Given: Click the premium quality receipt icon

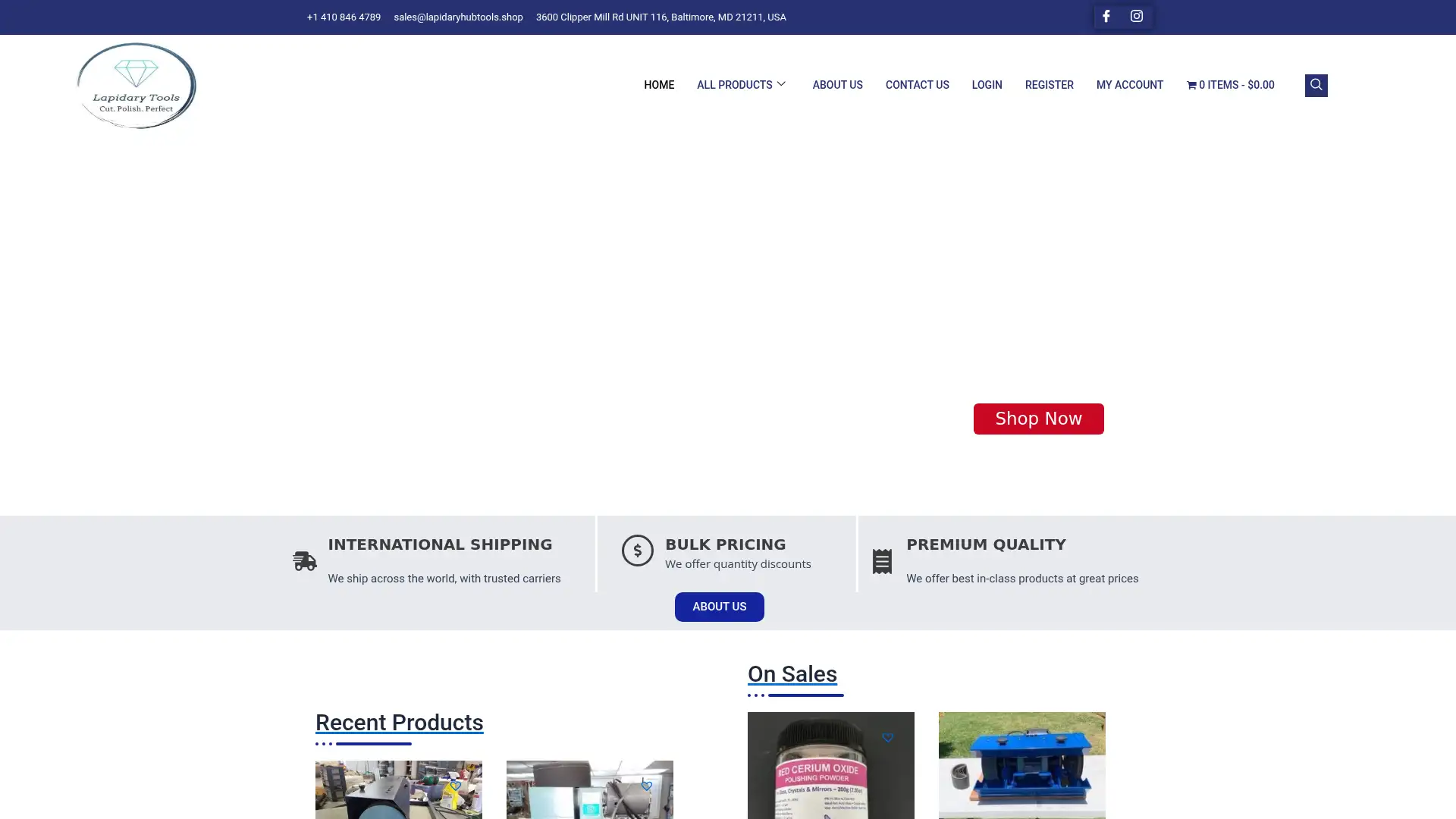Looking at the screenshot, I should click(x=882, y=560).
